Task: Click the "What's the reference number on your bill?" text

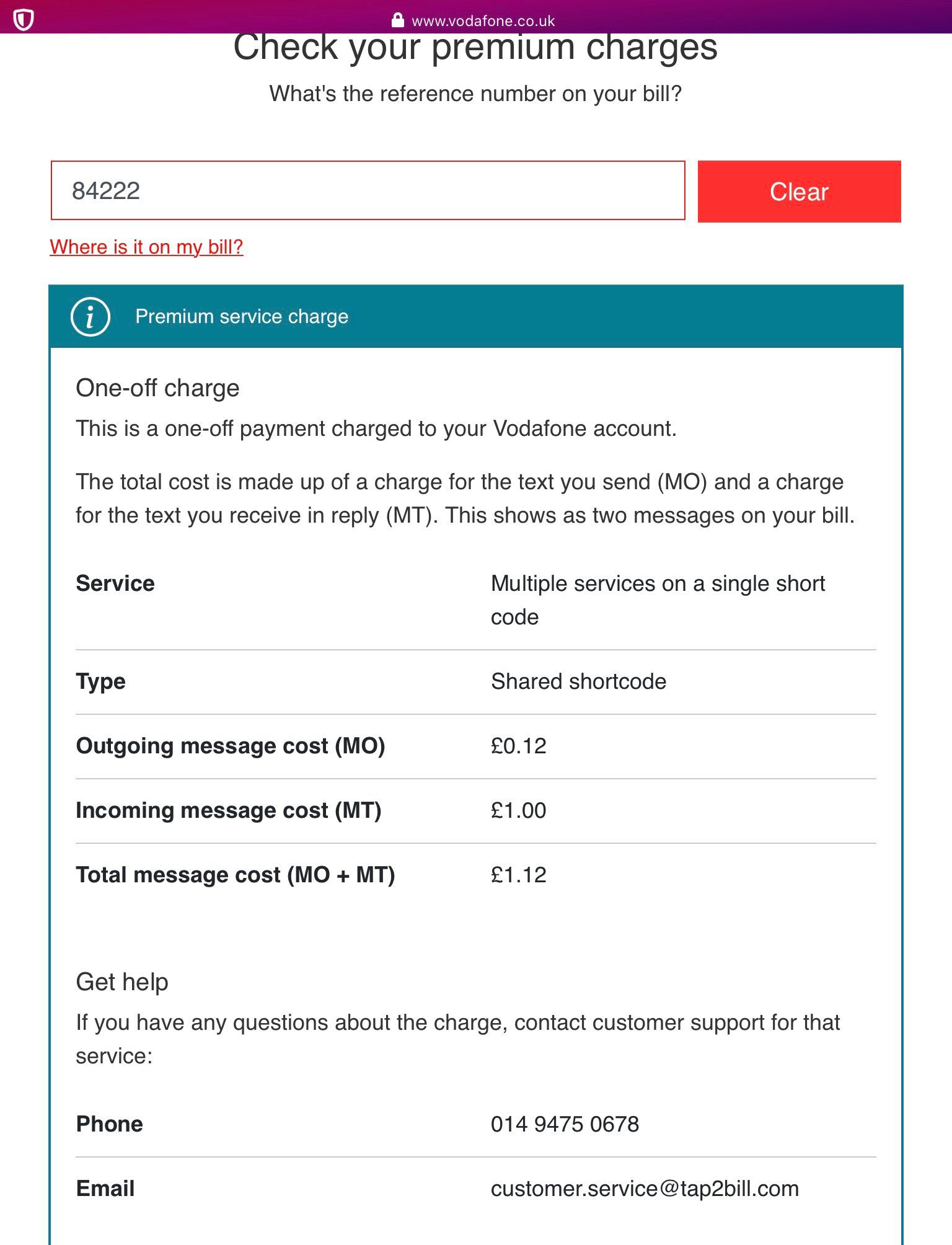Action: [475, 94]
